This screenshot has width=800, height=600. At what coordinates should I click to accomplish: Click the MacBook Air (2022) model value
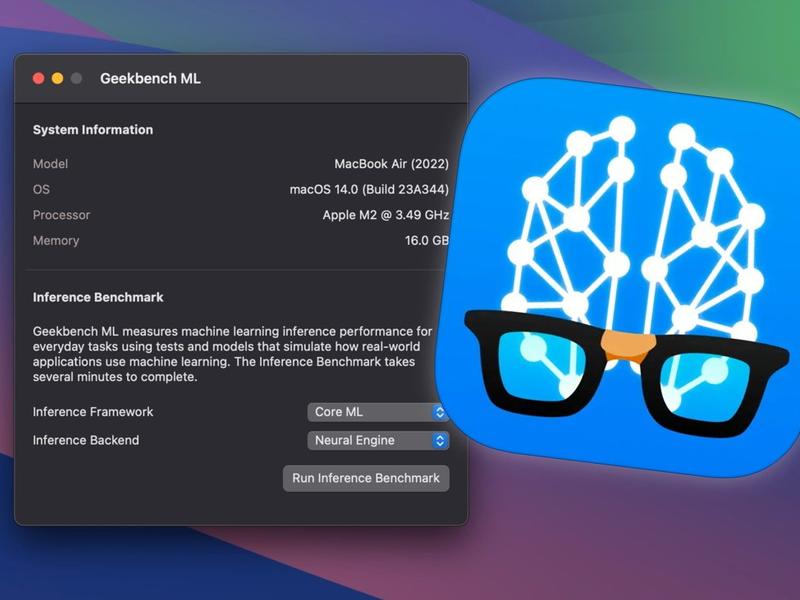[391, 164]
